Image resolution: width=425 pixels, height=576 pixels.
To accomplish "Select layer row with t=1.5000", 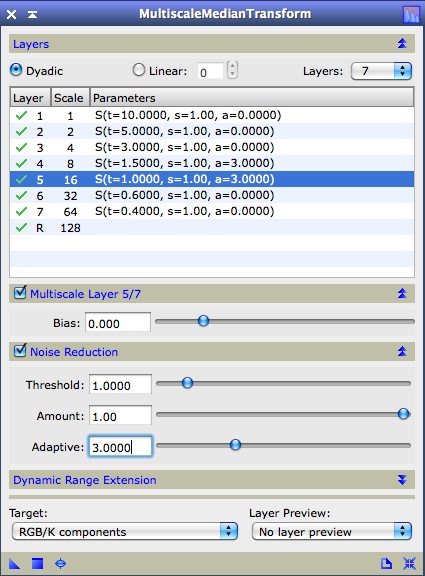I will coord(212,163).
